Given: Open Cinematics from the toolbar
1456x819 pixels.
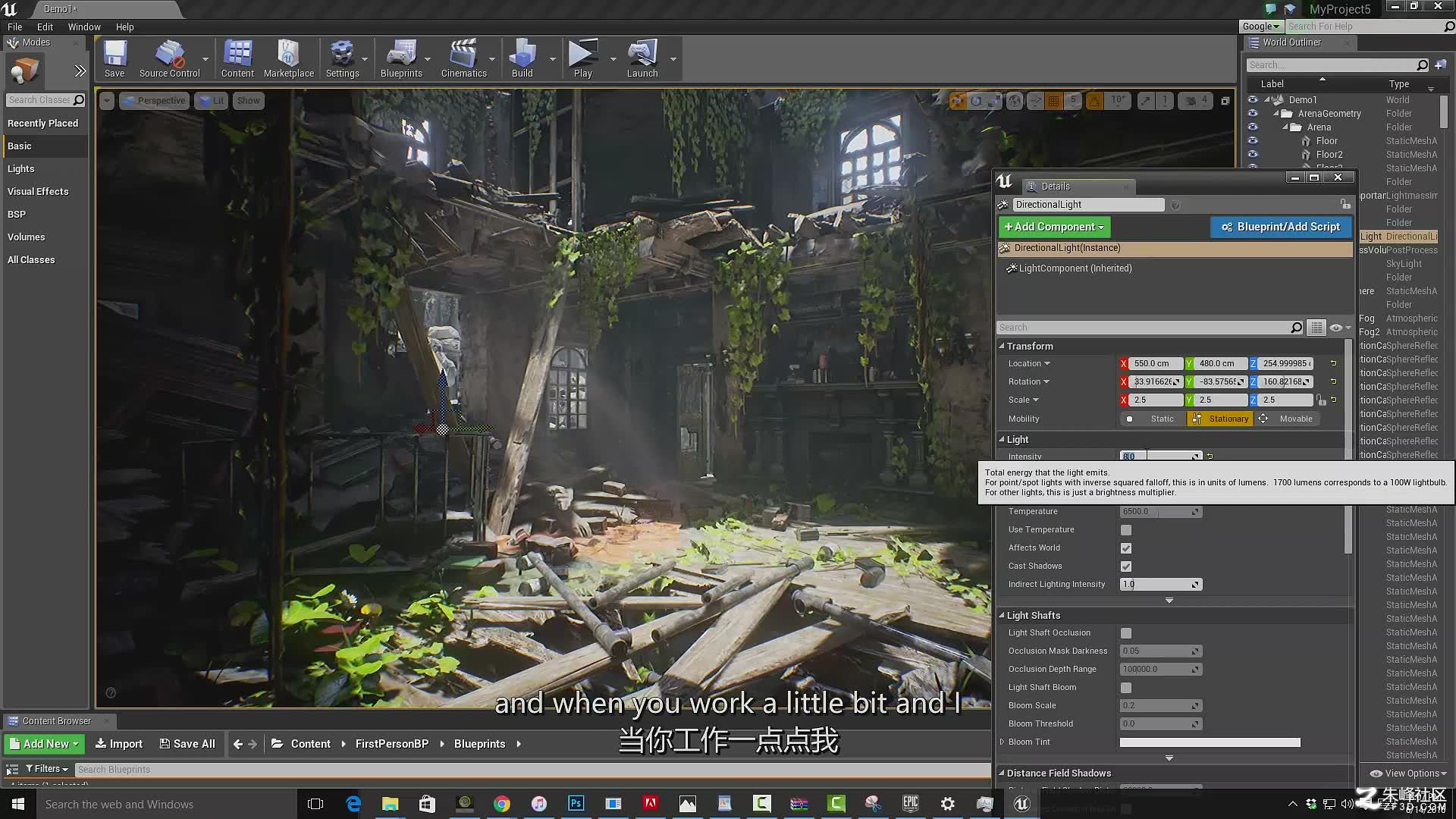Looking at the screenshot, I should (x=463, y=59).
